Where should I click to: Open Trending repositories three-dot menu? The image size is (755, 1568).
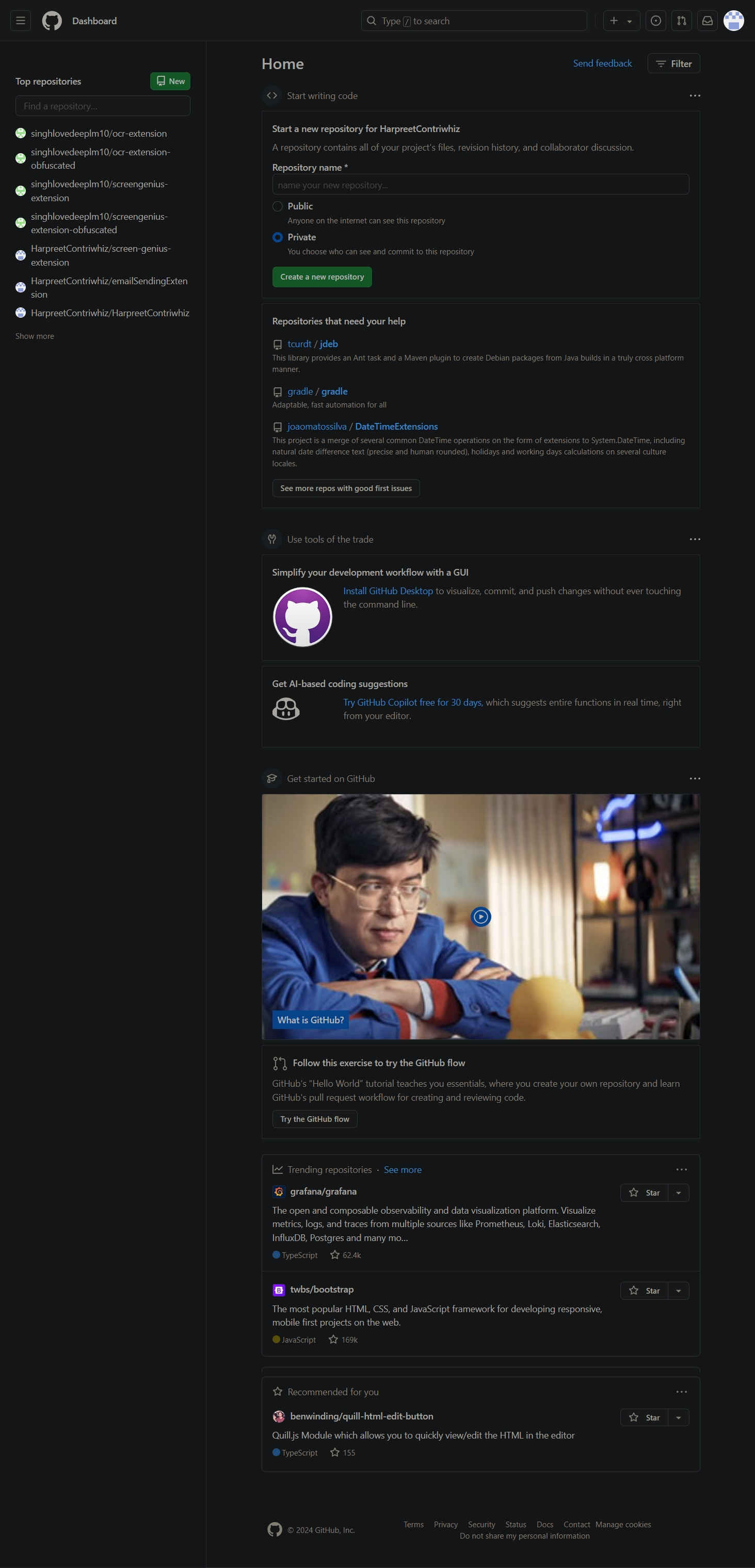pyautogui.click(x=681, y=1169)
